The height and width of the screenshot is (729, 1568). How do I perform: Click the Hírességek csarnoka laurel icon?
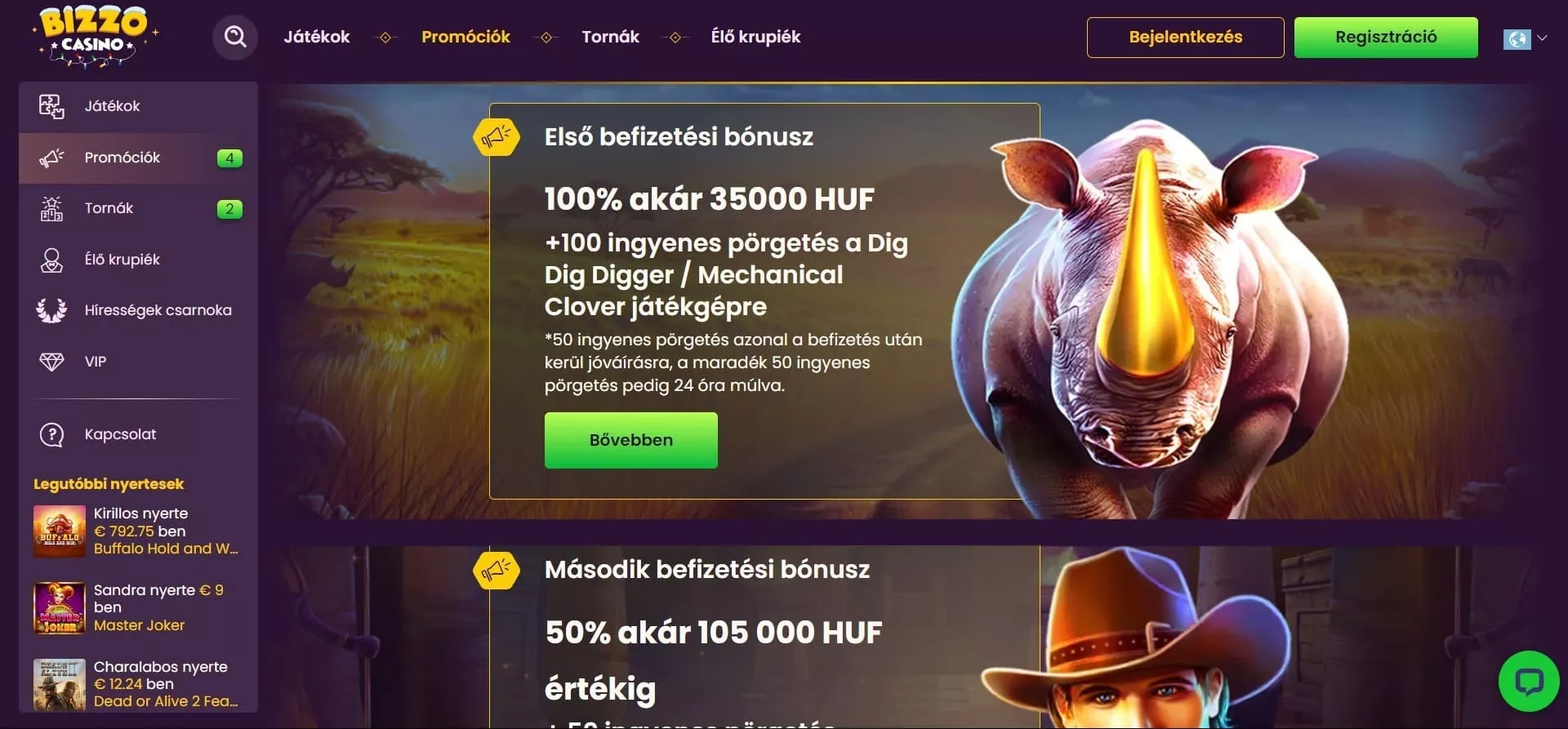coord(51,310)
